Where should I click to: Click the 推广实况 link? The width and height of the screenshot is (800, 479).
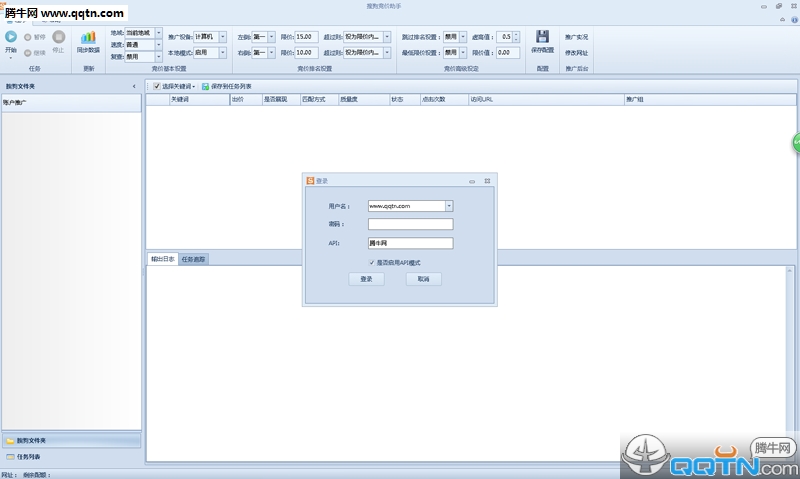click(x=577, y=37)
